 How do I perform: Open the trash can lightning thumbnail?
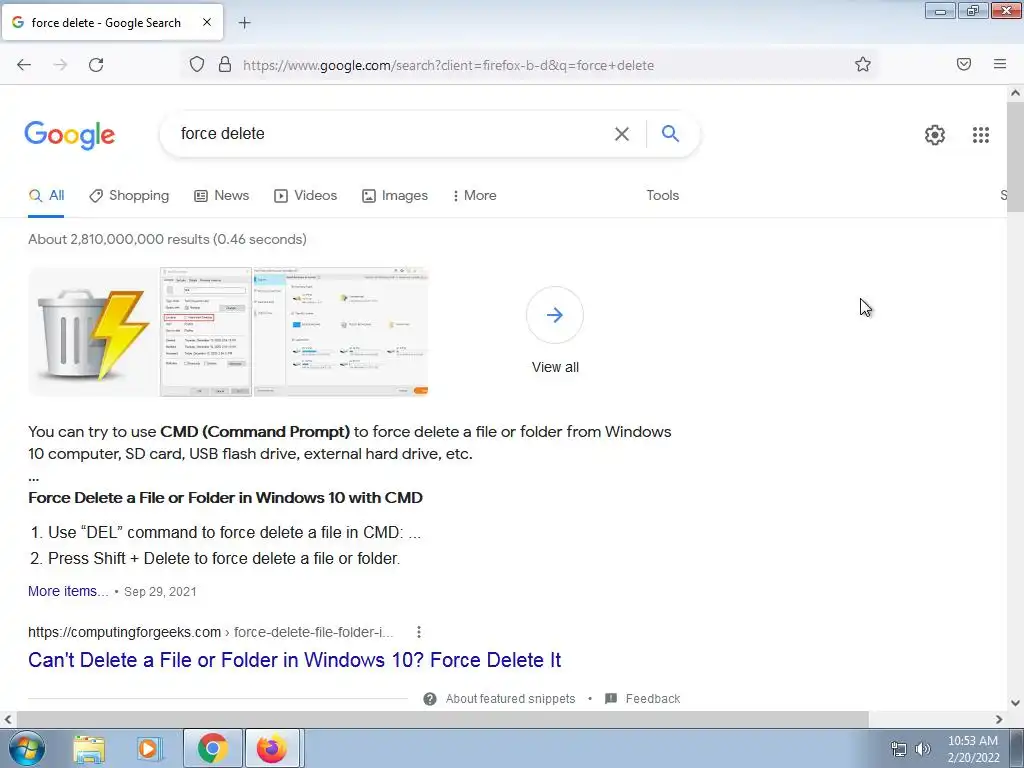[x=93, y=332]
